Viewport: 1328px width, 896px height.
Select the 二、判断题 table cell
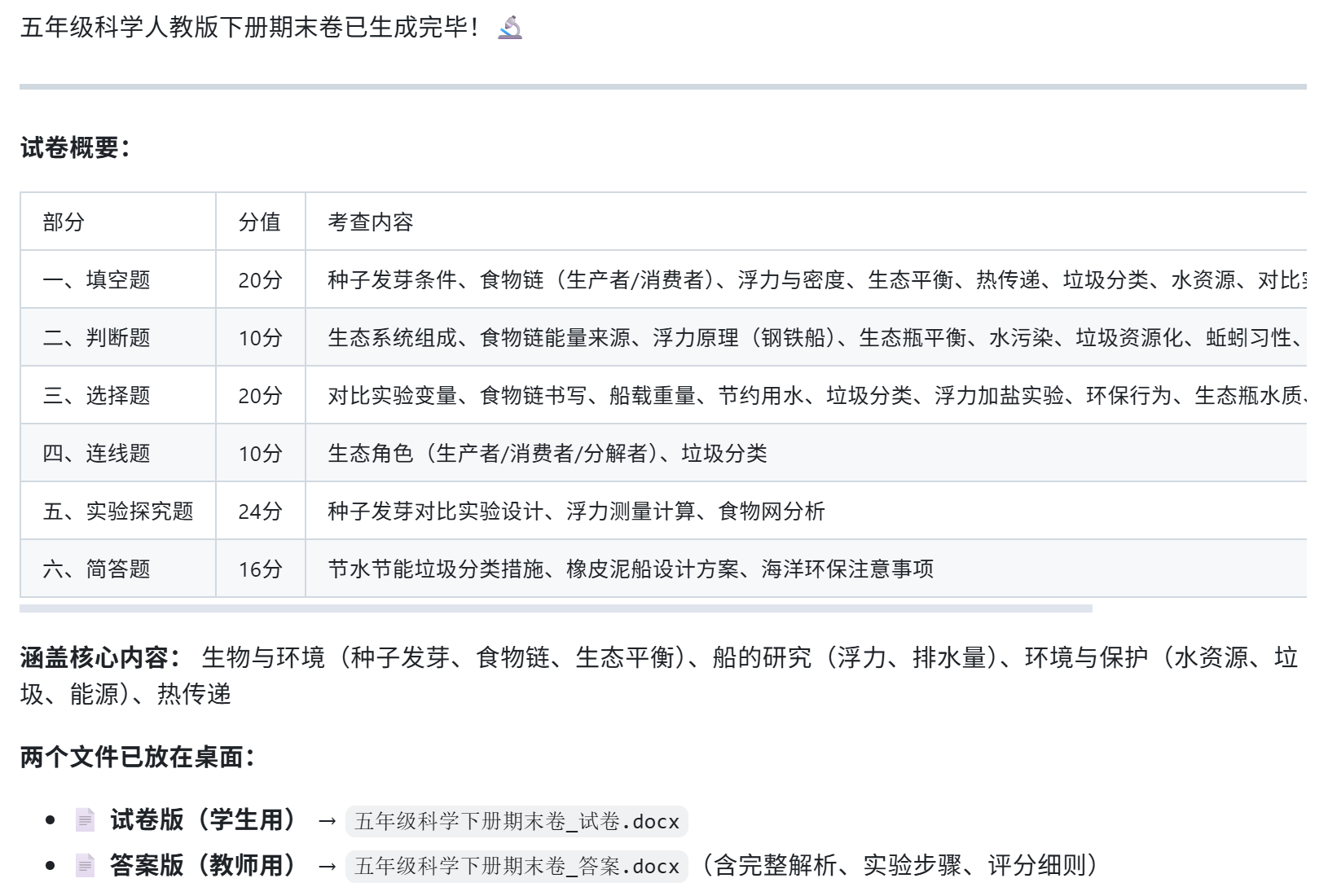(x=118, y=337)
